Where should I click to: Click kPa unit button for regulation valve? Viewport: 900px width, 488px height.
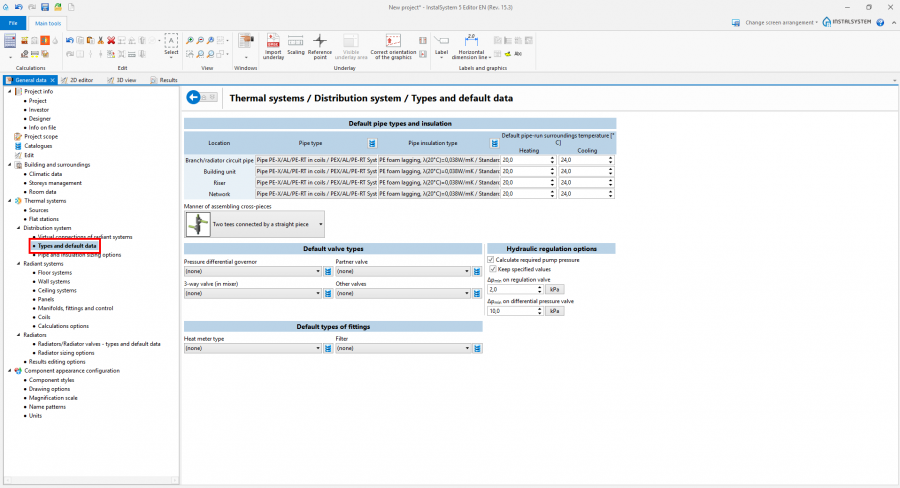554,289
